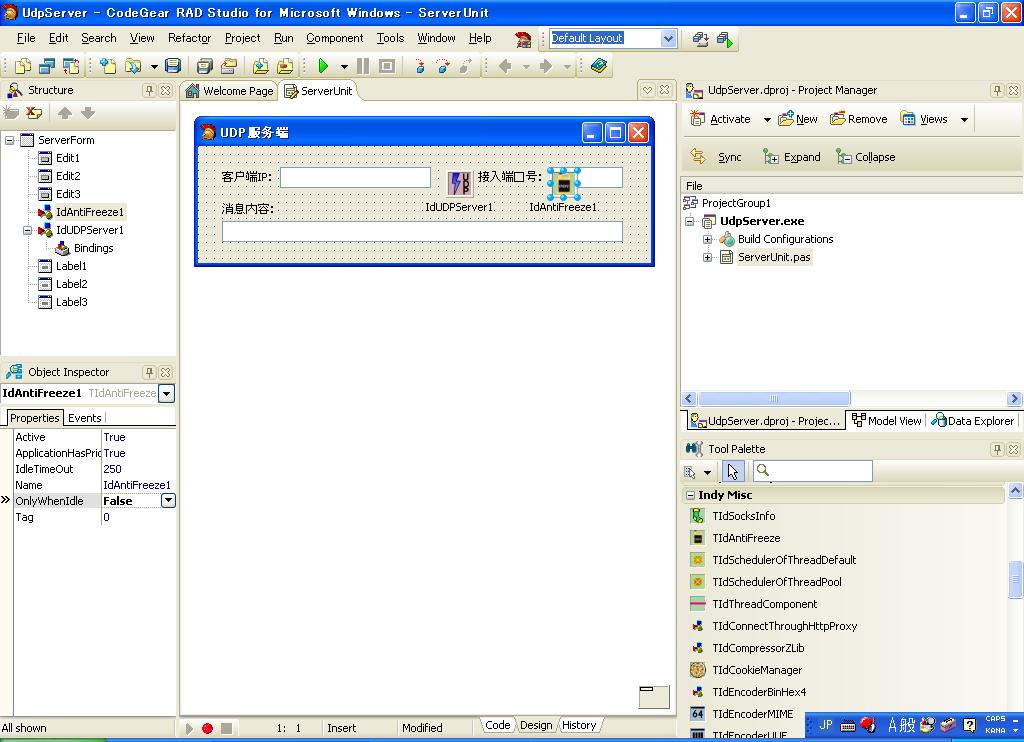
Task: Open the Component menu
Action: pos(334,38)
